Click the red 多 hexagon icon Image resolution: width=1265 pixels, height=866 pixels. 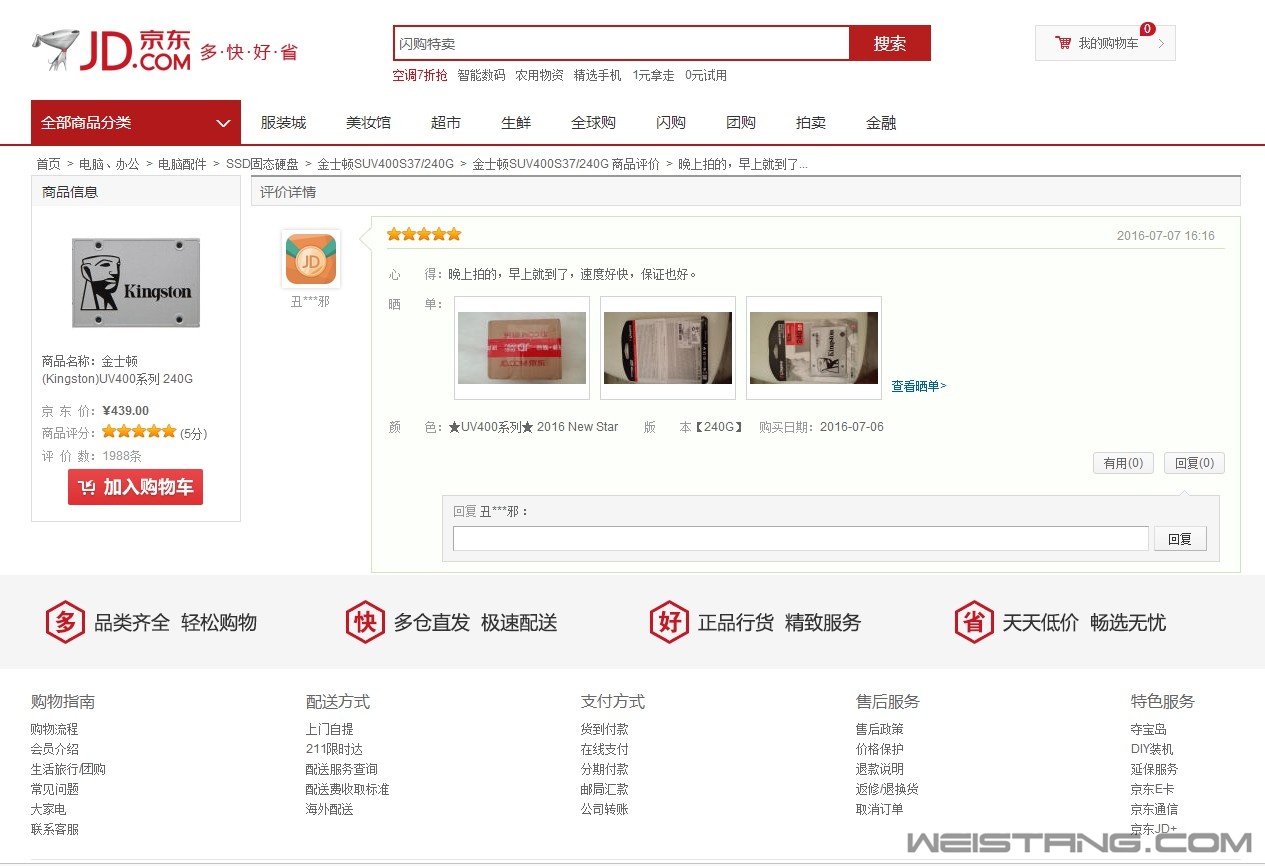[x=64, y=622]
